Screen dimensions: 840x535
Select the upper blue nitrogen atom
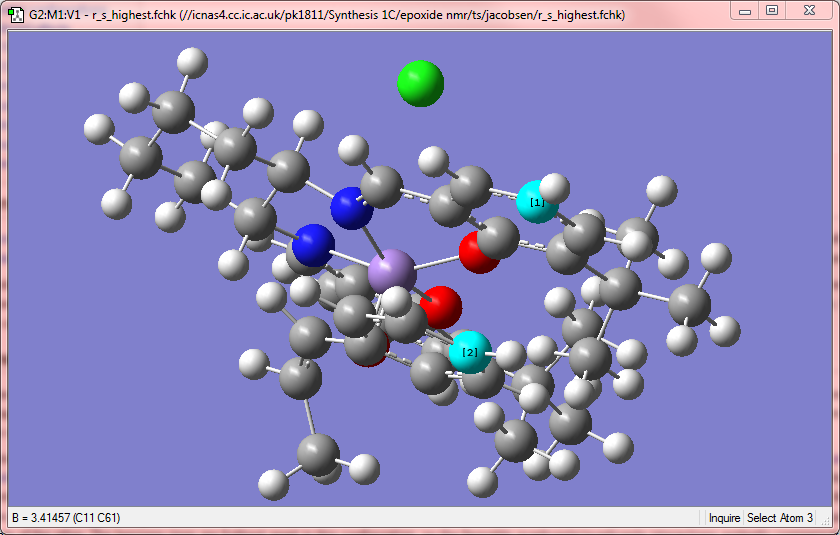click(x=351, y=208)
